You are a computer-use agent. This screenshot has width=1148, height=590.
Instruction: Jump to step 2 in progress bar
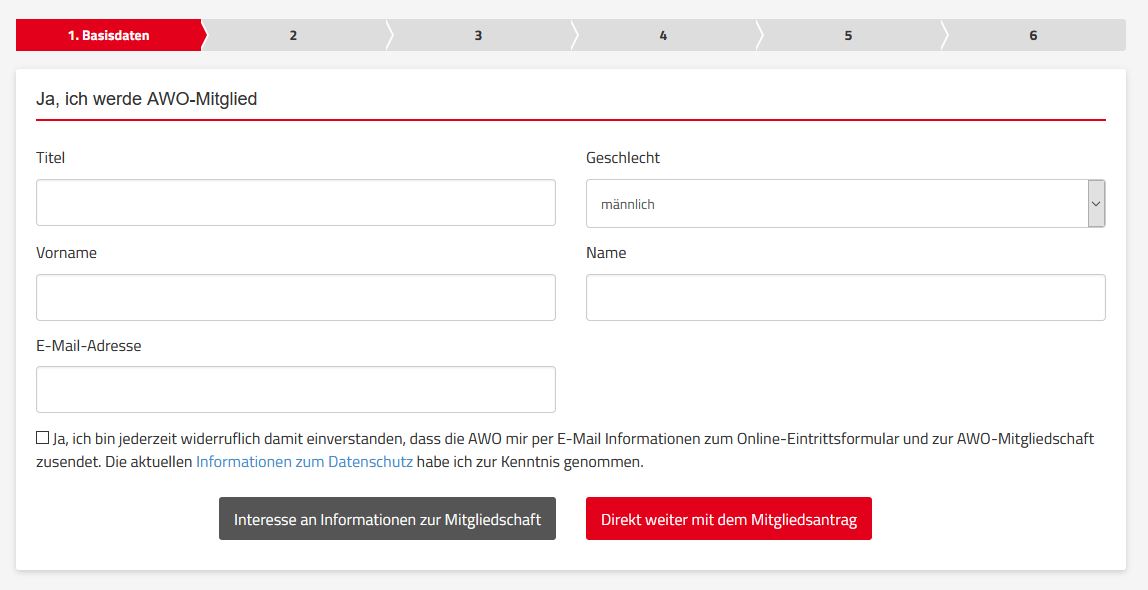click(x=293, y=35)
